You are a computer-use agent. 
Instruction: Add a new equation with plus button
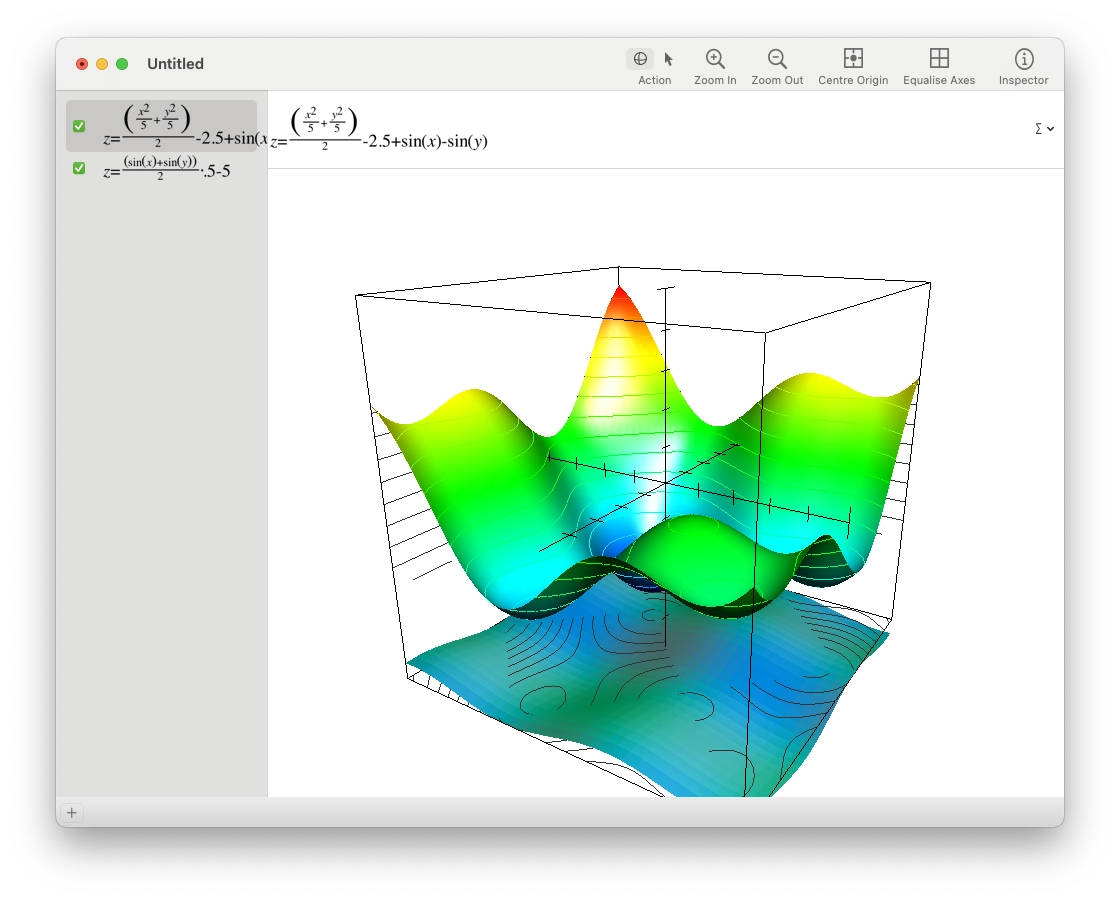[71, 812]
